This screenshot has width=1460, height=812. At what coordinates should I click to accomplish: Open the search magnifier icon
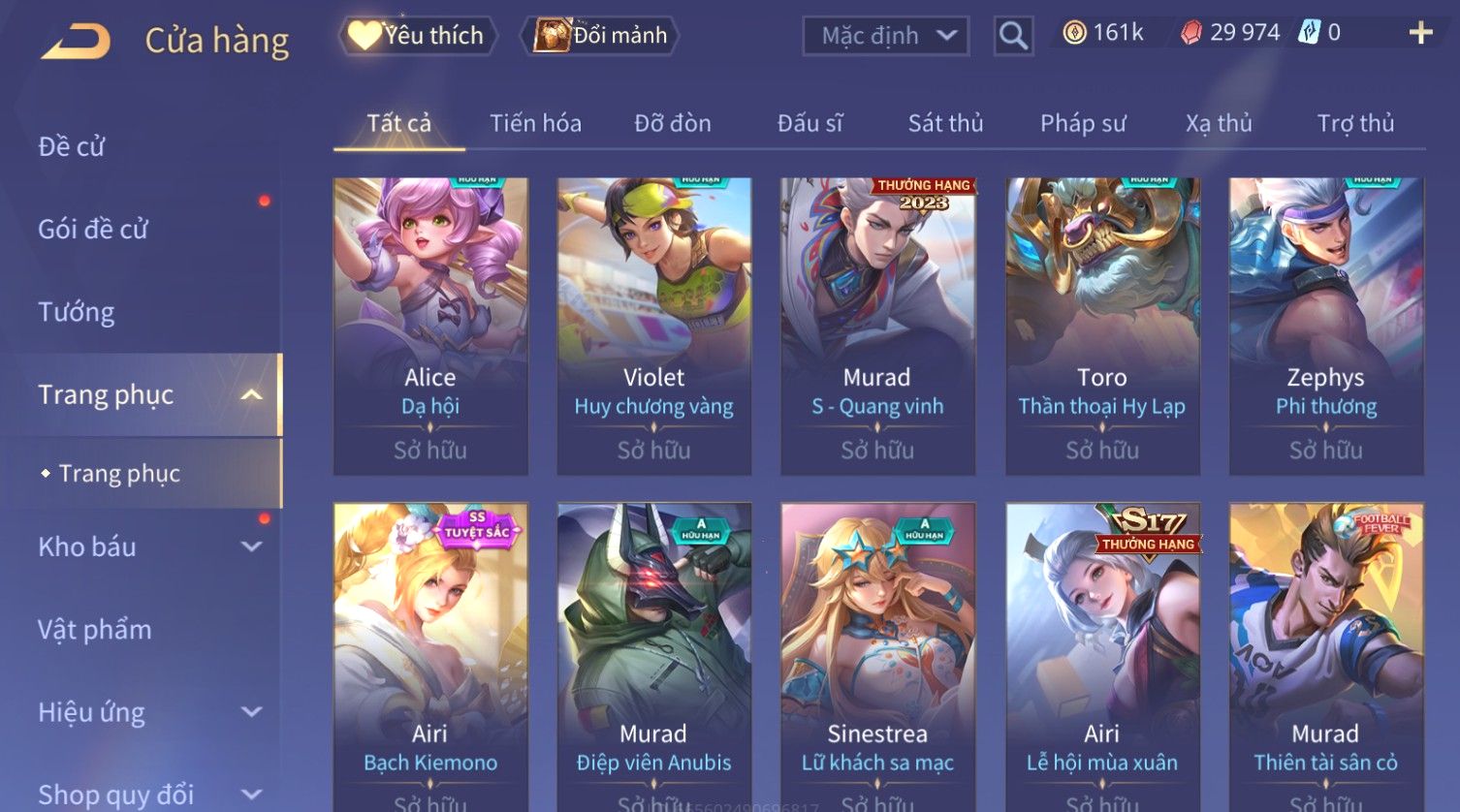(1013, 36)
